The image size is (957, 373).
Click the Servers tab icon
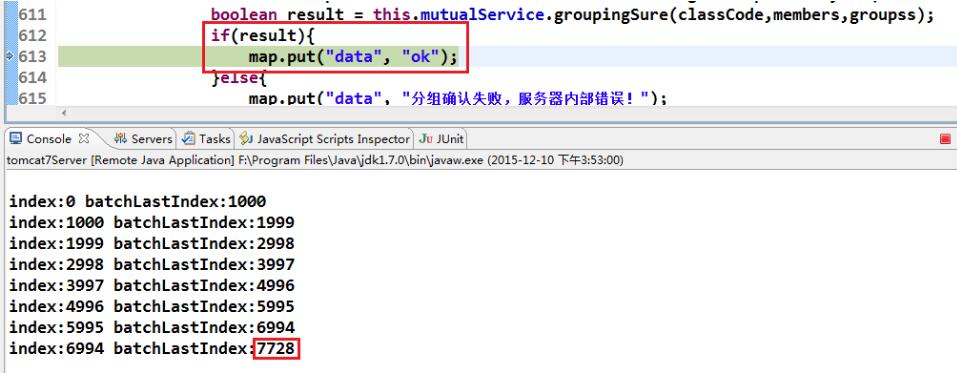click(120, 139)
